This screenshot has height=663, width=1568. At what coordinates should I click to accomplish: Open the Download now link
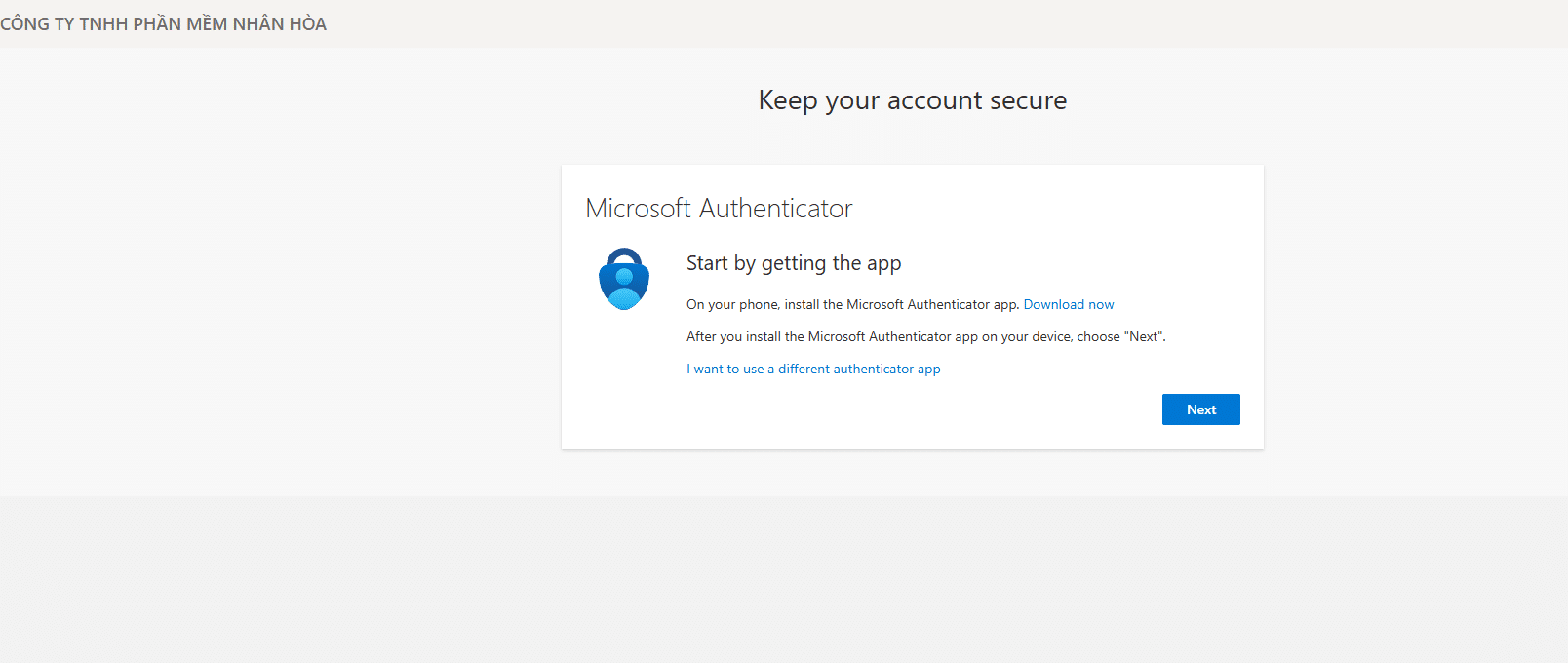point(1068,304)
